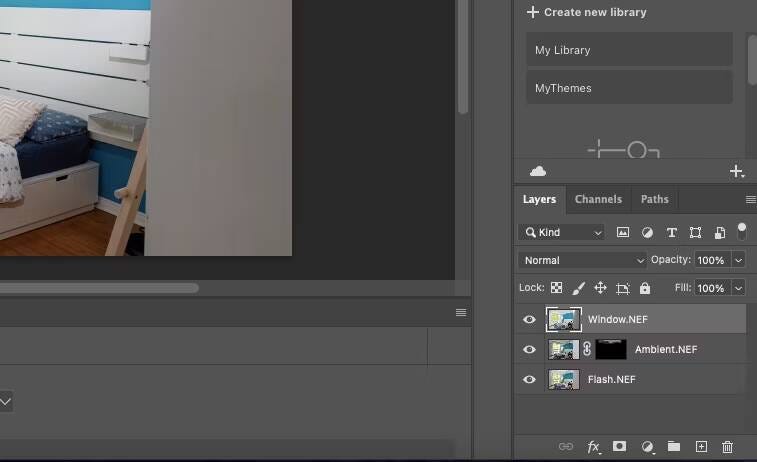Select the Ambient.NEF layer mask thumbnail
The height and width of the screenshot is (462, 757).
pos(610,350)
